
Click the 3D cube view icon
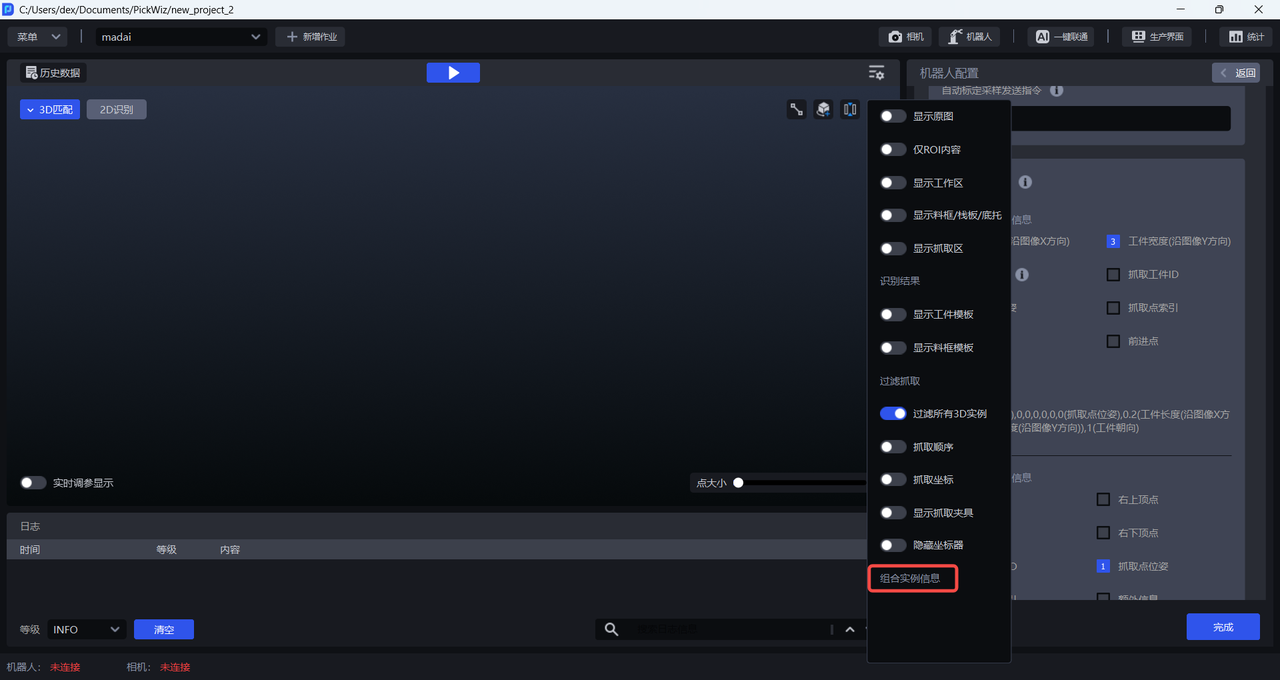(x=823, y=110)
